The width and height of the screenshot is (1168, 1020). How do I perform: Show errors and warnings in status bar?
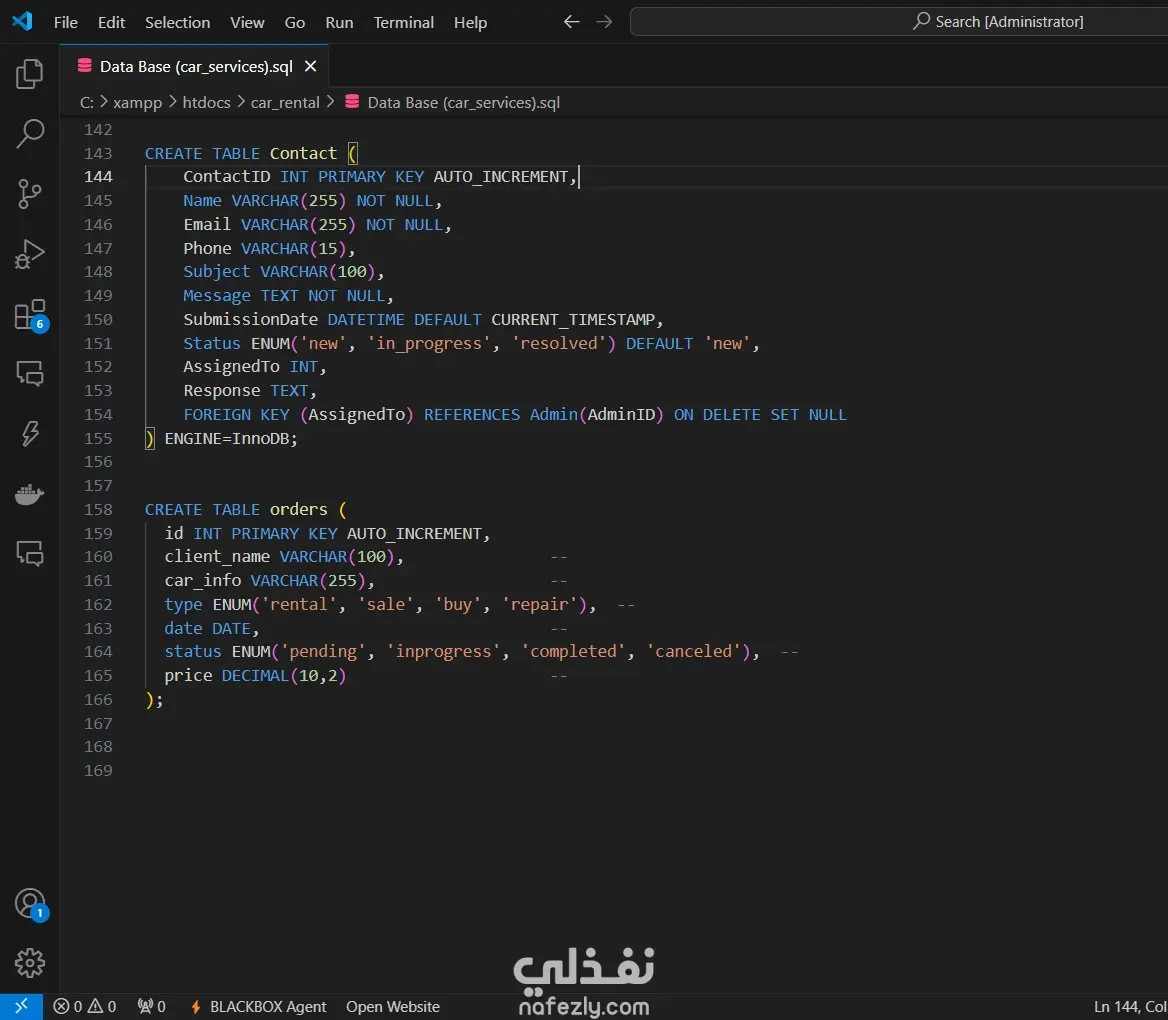pos(84,1007)
